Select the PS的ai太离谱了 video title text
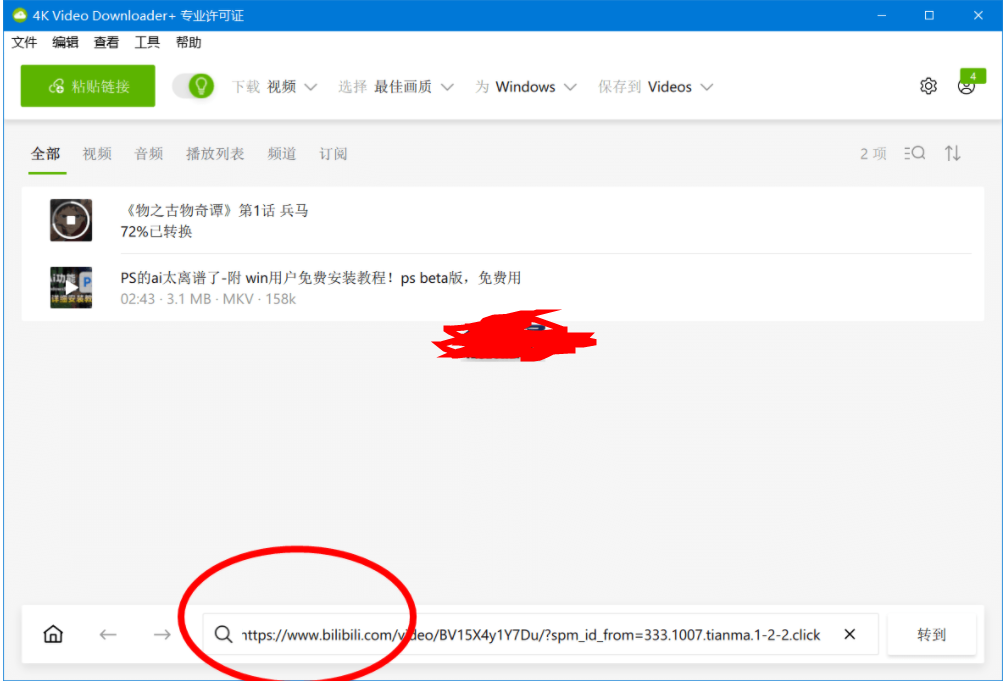The image size is (1008, 681). click(x=321, y=278)
